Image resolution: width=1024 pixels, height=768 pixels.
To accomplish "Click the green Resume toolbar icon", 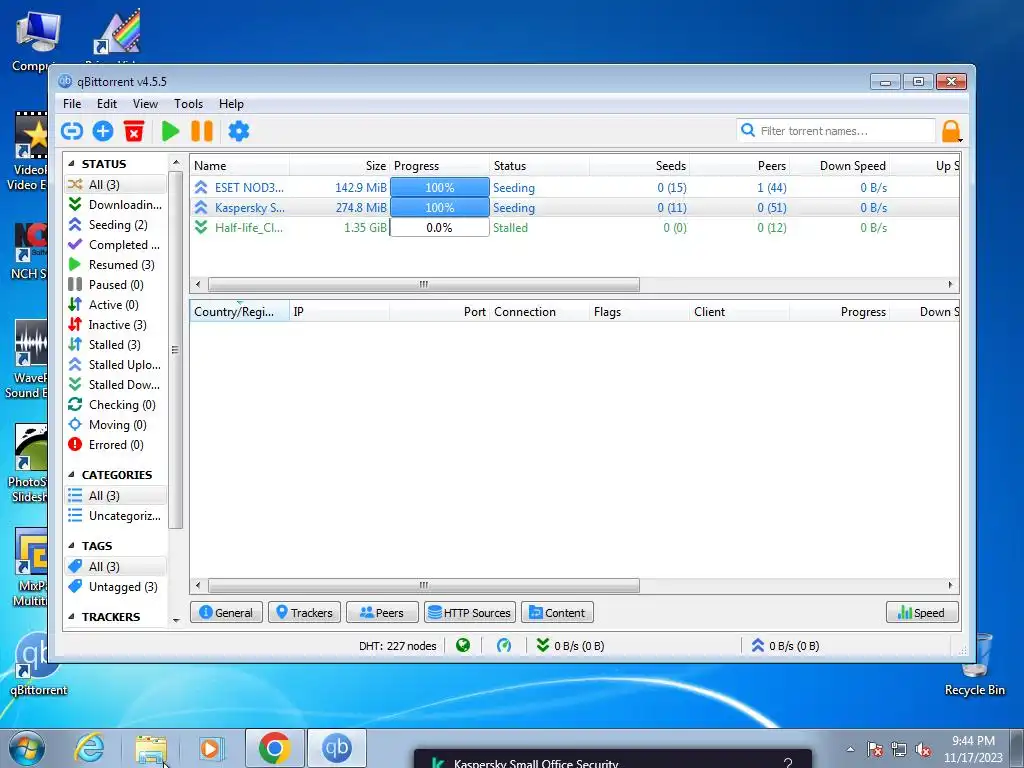I will [x=170, y=131].
